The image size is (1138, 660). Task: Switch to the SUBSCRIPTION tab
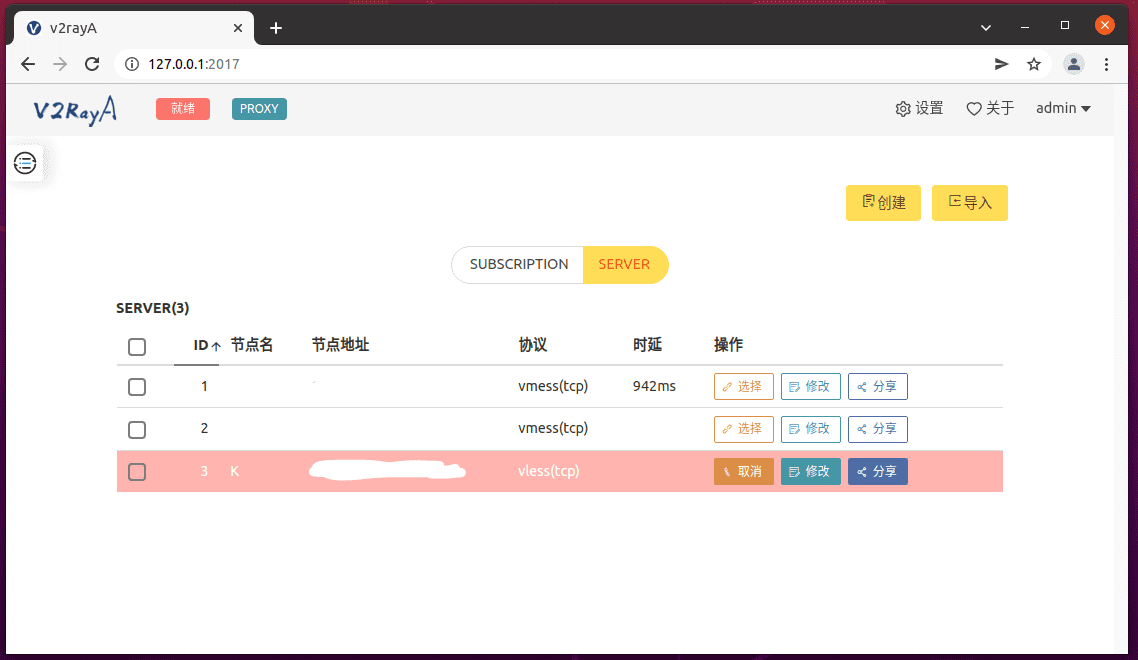point(518,265)
